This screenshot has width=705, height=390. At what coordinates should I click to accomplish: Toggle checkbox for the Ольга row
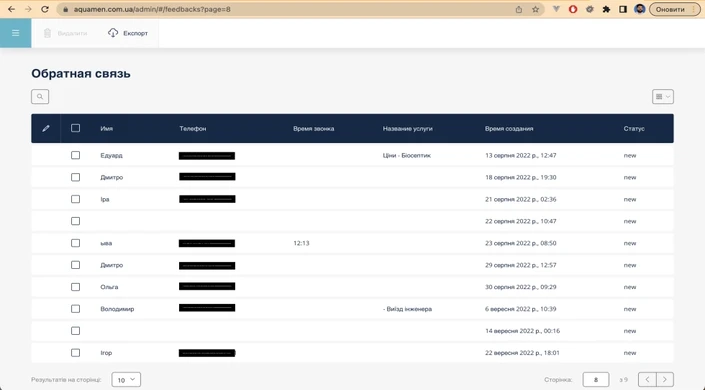pos(76,287)
